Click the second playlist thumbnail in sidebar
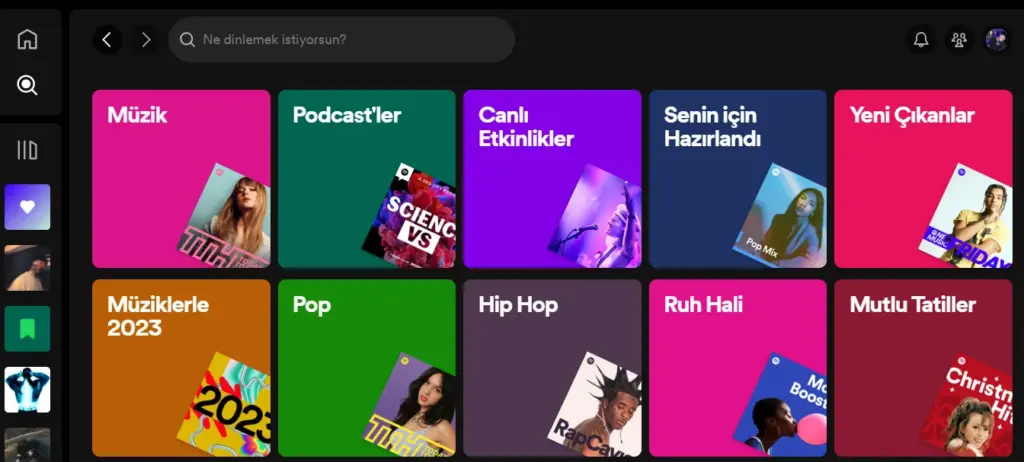1024x462 pixels. pos(27,268)
